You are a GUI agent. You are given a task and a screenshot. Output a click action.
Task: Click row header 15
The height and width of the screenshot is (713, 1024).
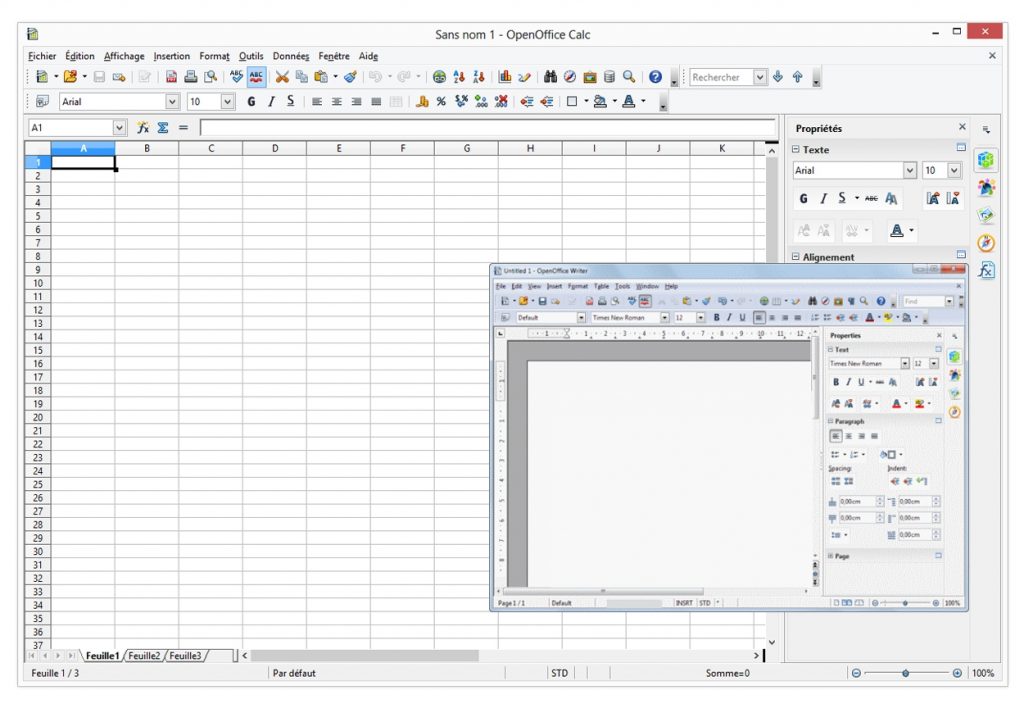point(38,350)
